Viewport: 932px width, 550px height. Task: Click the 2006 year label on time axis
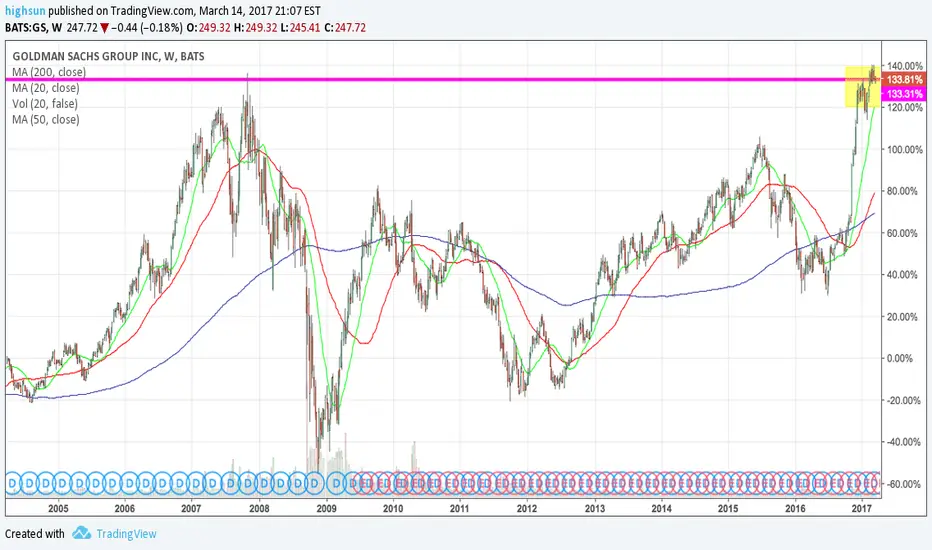pos(125,508)
